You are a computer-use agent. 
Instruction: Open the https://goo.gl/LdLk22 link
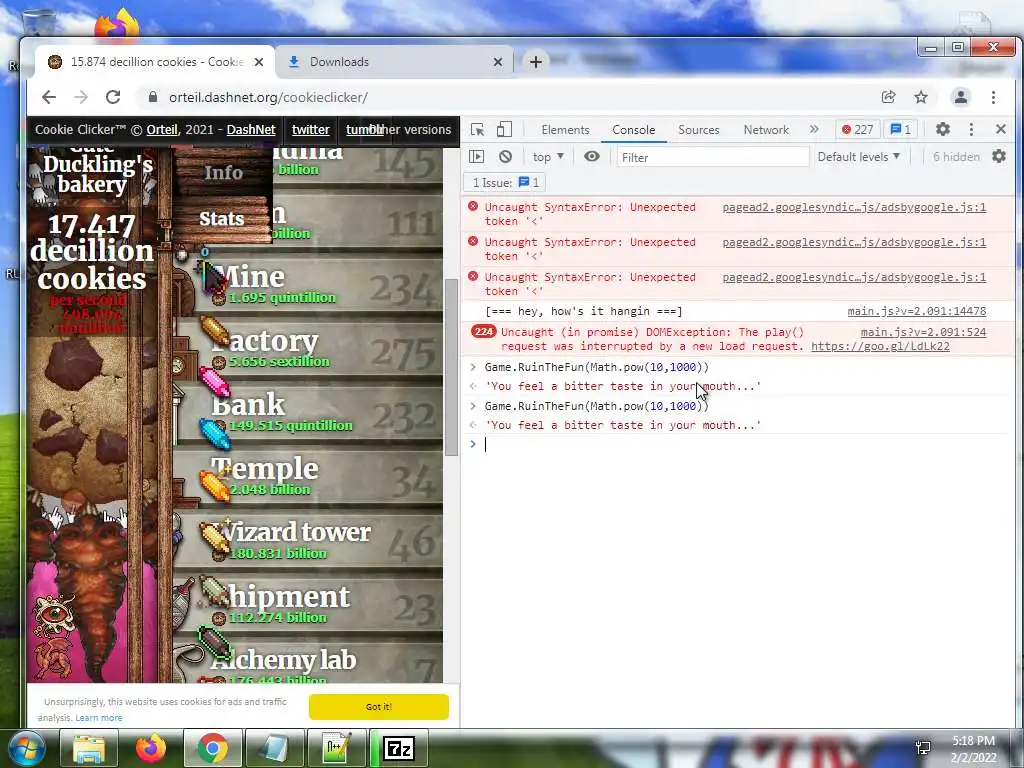(880, 347)
